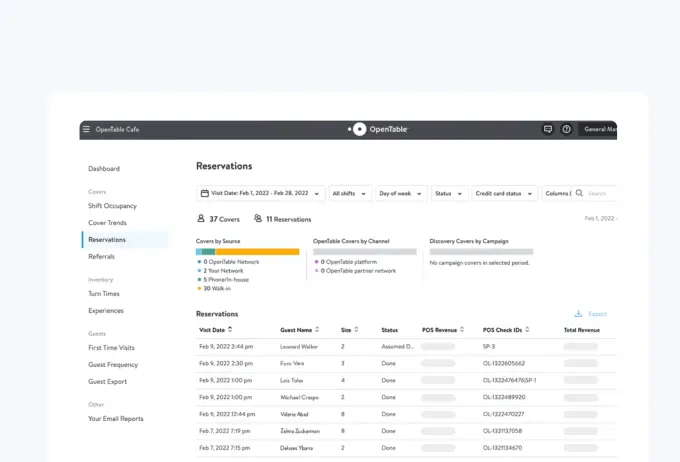The image size is (680, 462).
Task: Open Shift Occupancy report
Action: click(x=112, y=206)
